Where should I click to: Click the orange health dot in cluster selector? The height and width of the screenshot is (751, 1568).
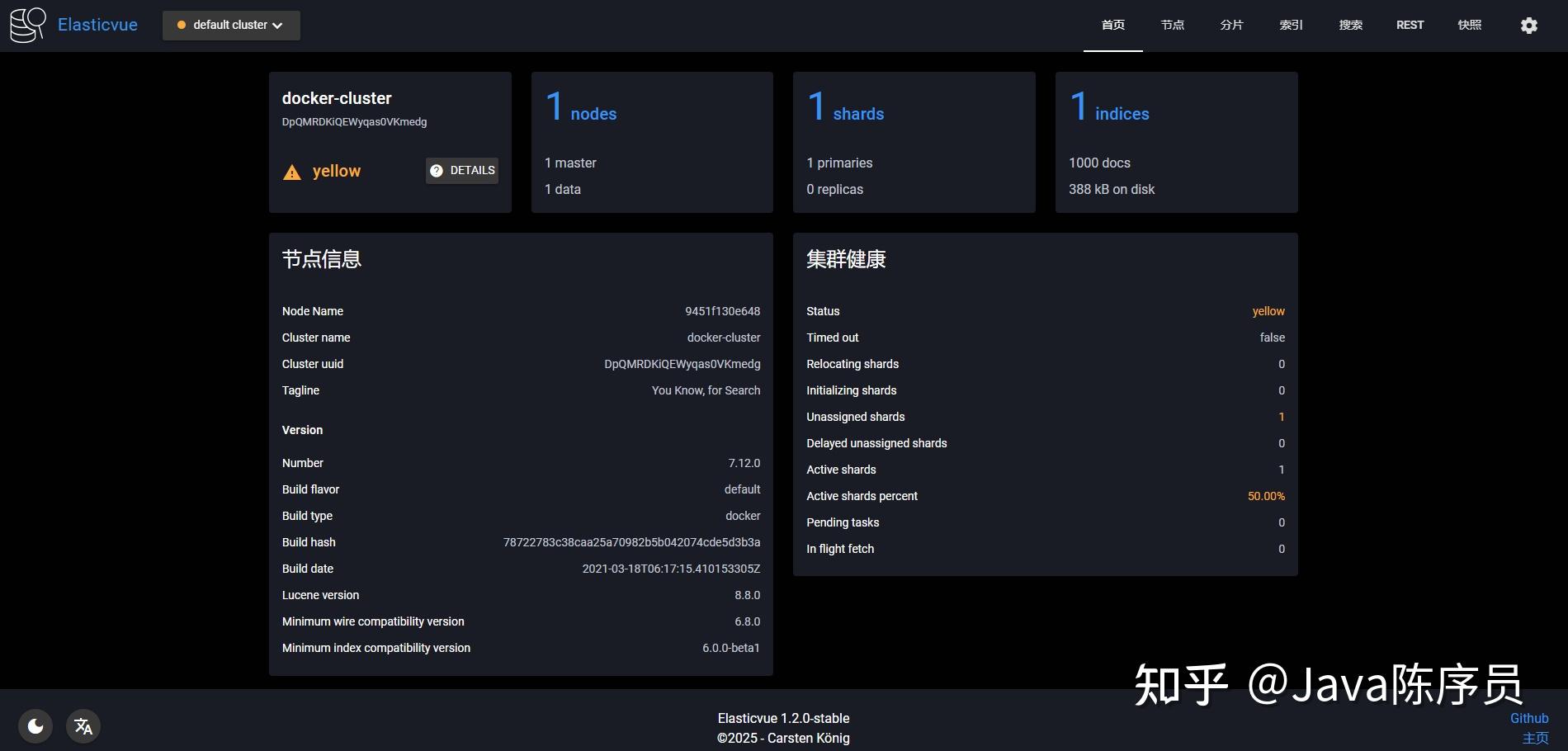click(x=181, y=25)
